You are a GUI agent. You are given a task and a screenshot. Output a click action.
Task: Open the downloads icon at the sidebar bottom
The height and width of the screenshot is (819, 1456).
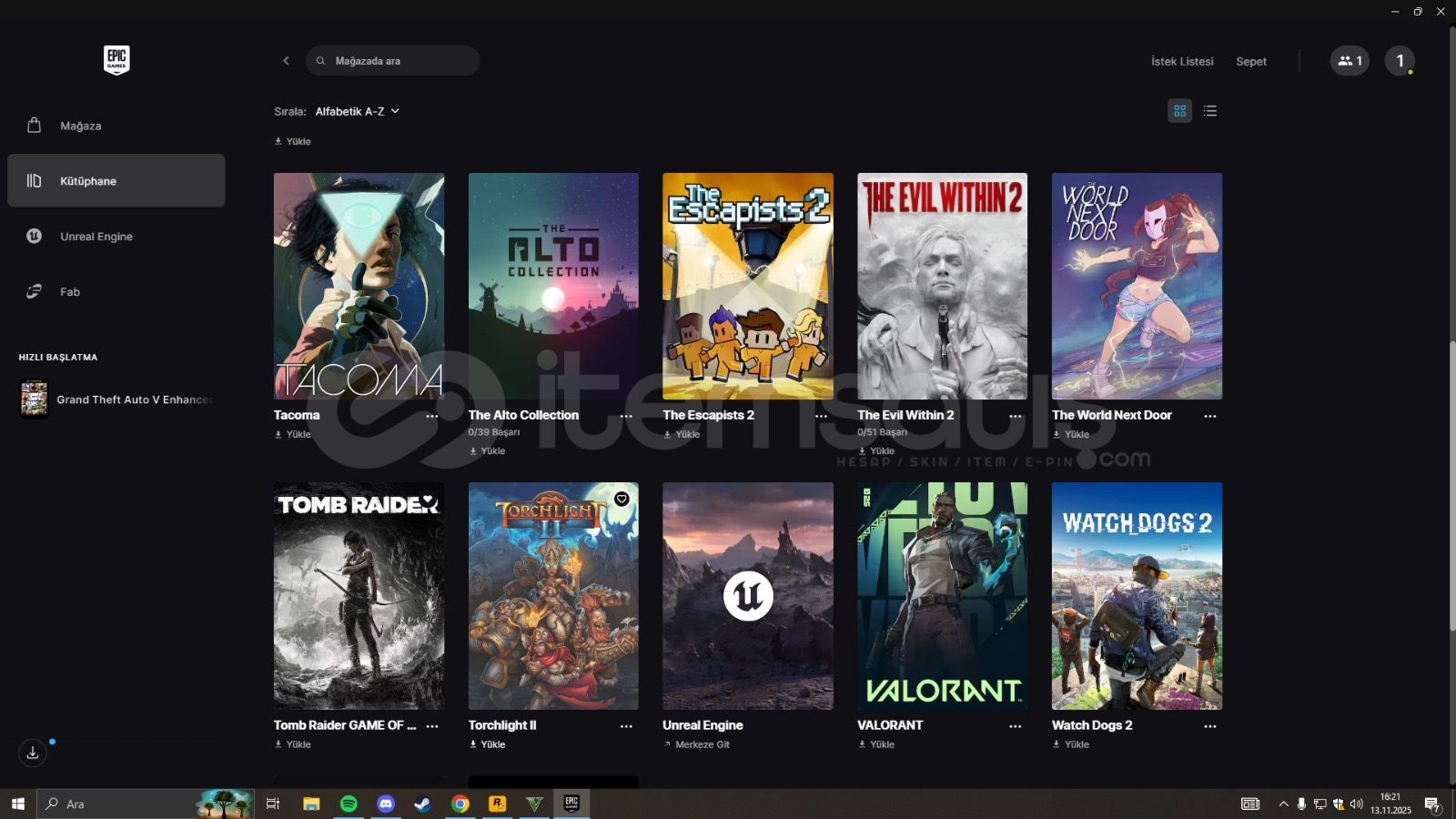pyautogui.click(x=33, y=753)
